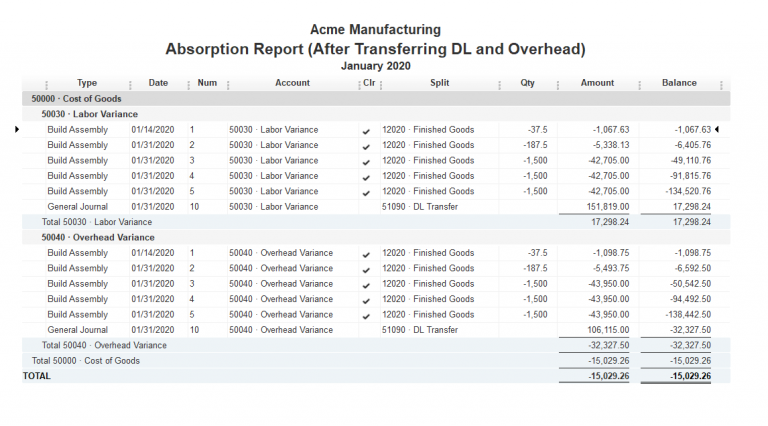The image size is (768, 426).
Task: Click cleared checkmark on Labor Variance Num 5
Action: [x=366, y=192]
